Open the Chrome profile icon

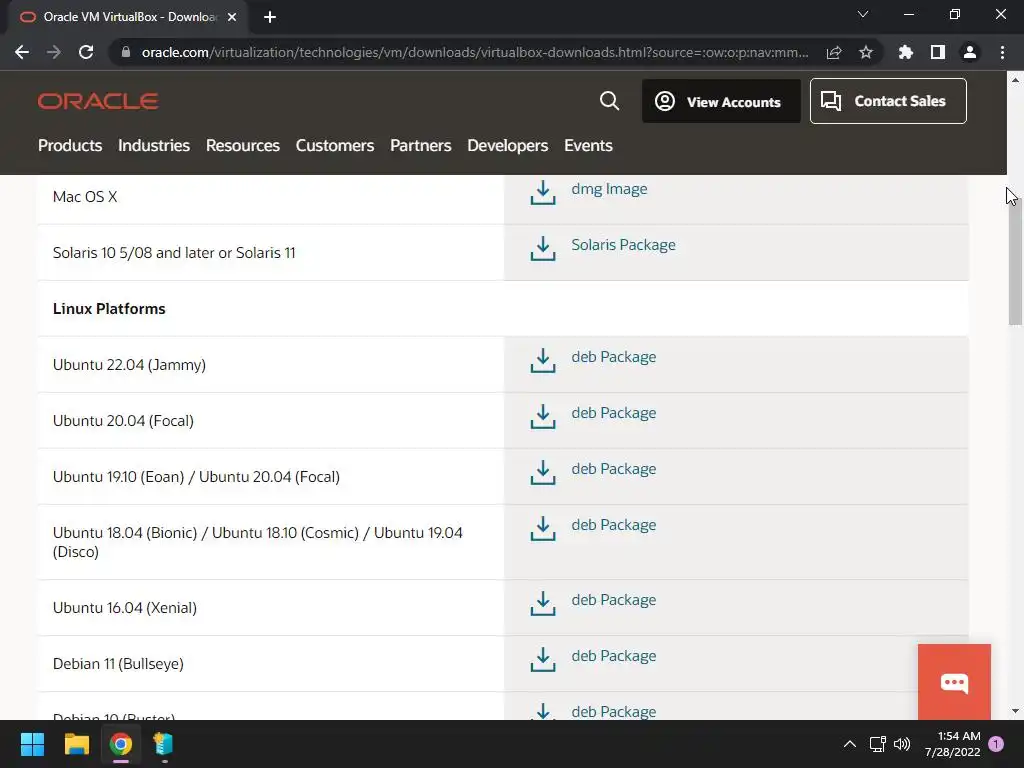coord(970,52)
